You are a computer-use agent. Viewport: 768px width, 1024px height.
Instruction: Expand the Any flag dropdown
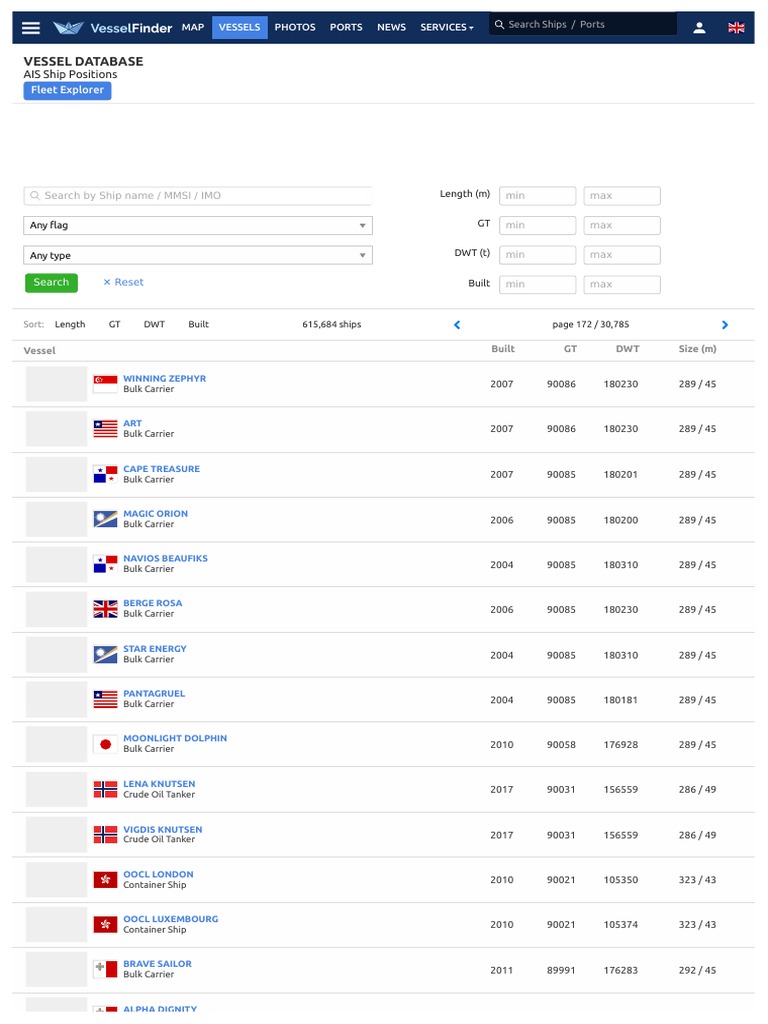point(198,226)
